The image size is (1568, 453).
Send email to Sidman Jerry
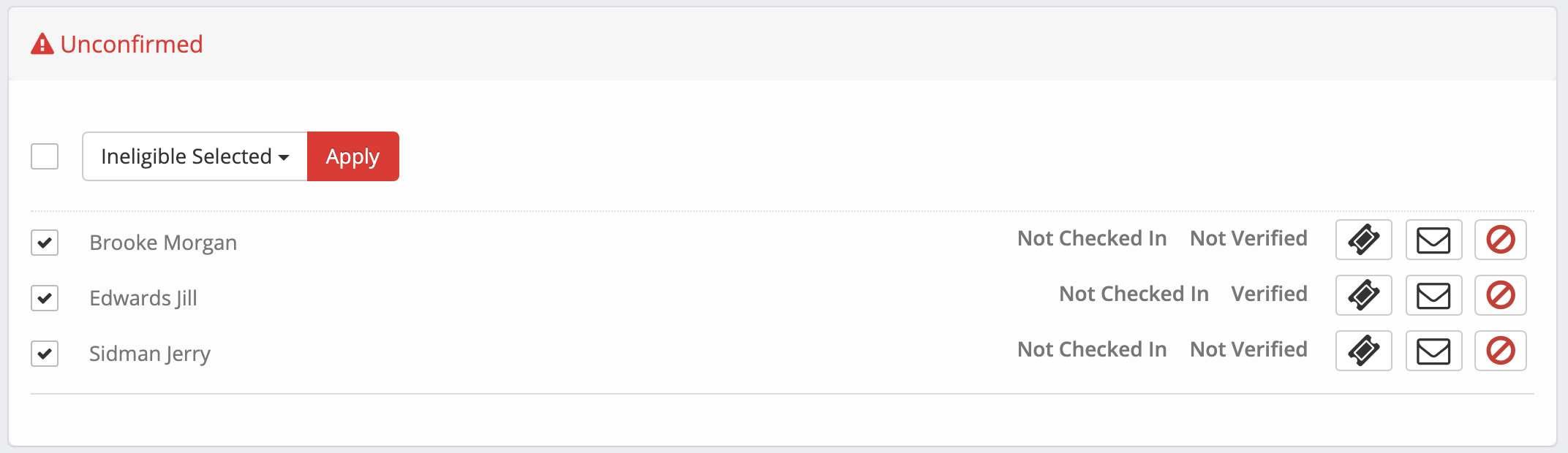[1433, 351]
